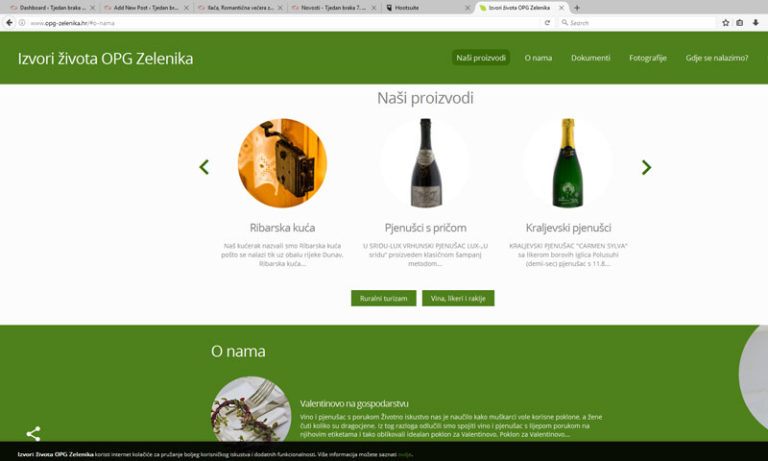Click the Ribarska kuća product thumbnail
Image resolution: width=768 pixels, height=461 pixels.
click(282, 163)
